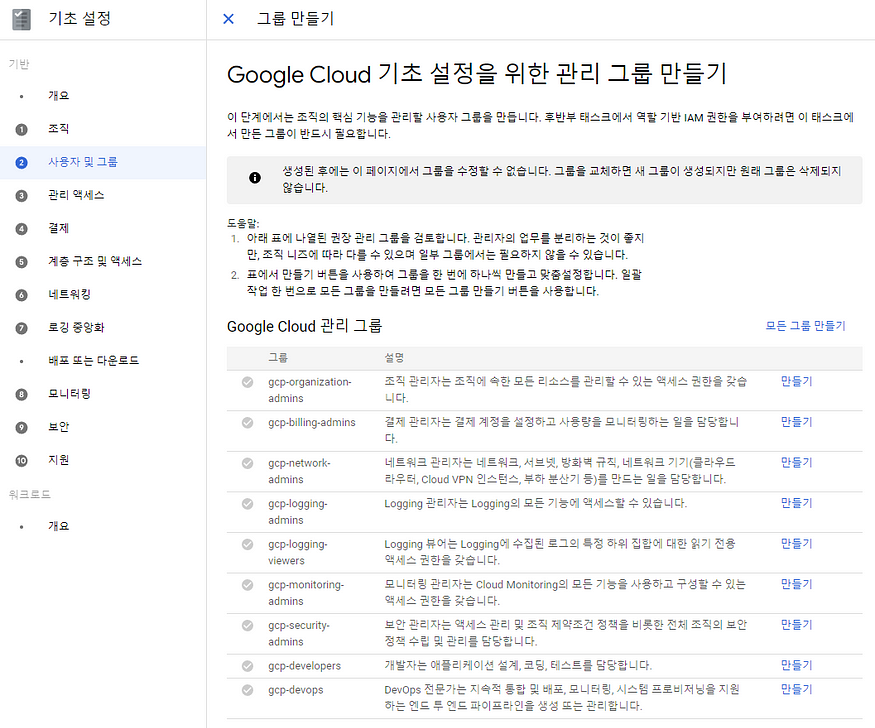Viewport: 875px width, 728px height.
Task: Click check icon for gcp-network-admins
Action: click(247, 464)
